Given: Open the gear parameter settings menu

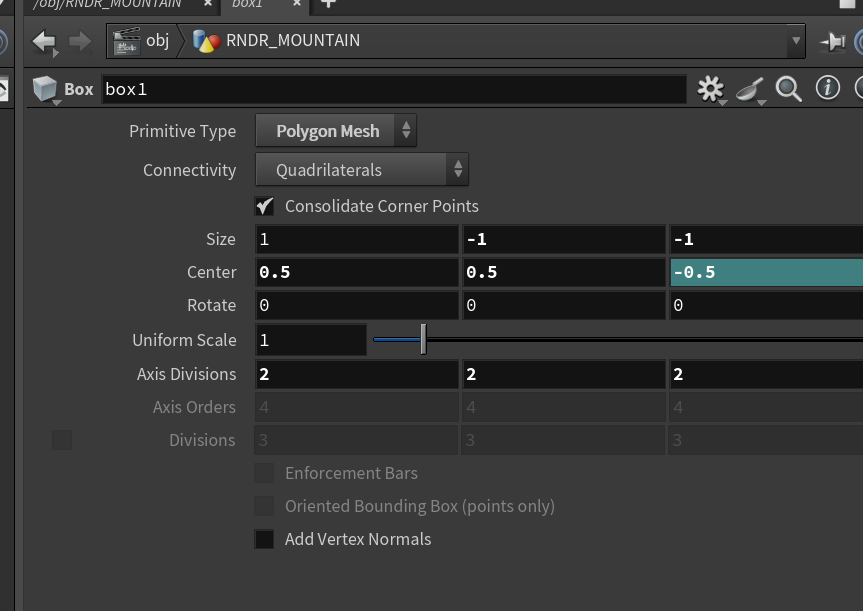Looking at the screenshot, I should point(711,89).
